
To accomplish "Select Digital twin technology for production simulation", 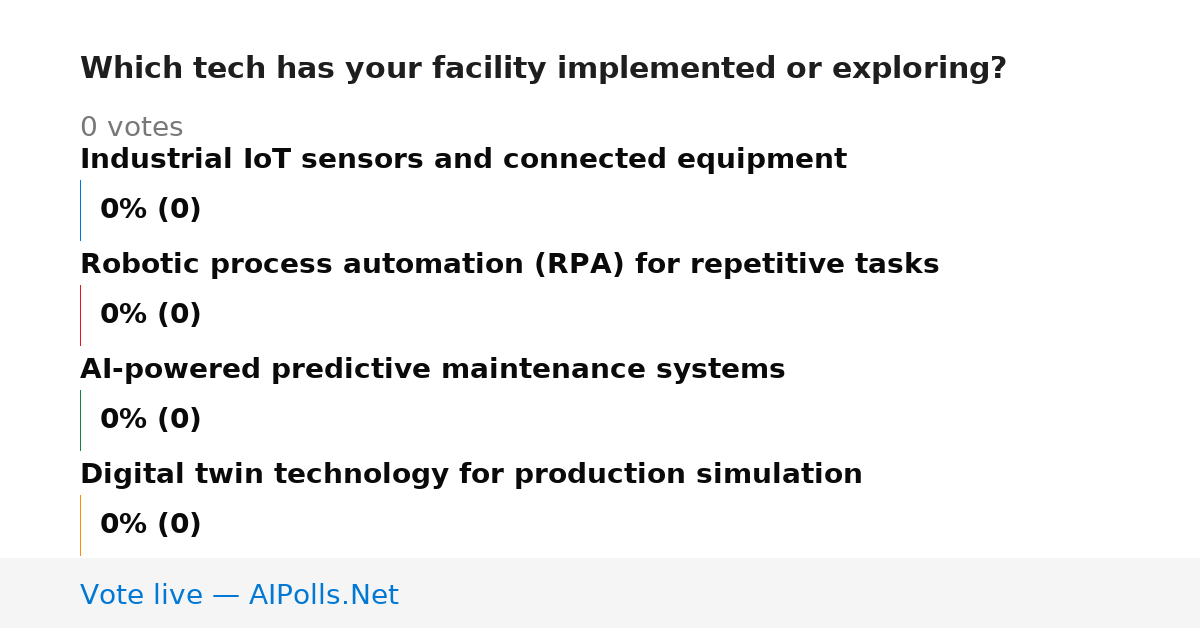I will point(471,475).
